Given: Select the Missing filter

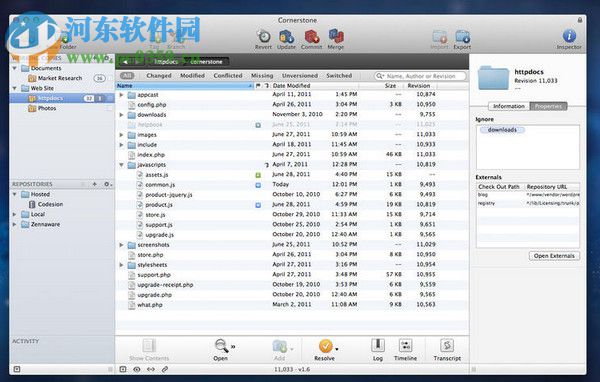Looking at the screenshot, I should 262,76.
